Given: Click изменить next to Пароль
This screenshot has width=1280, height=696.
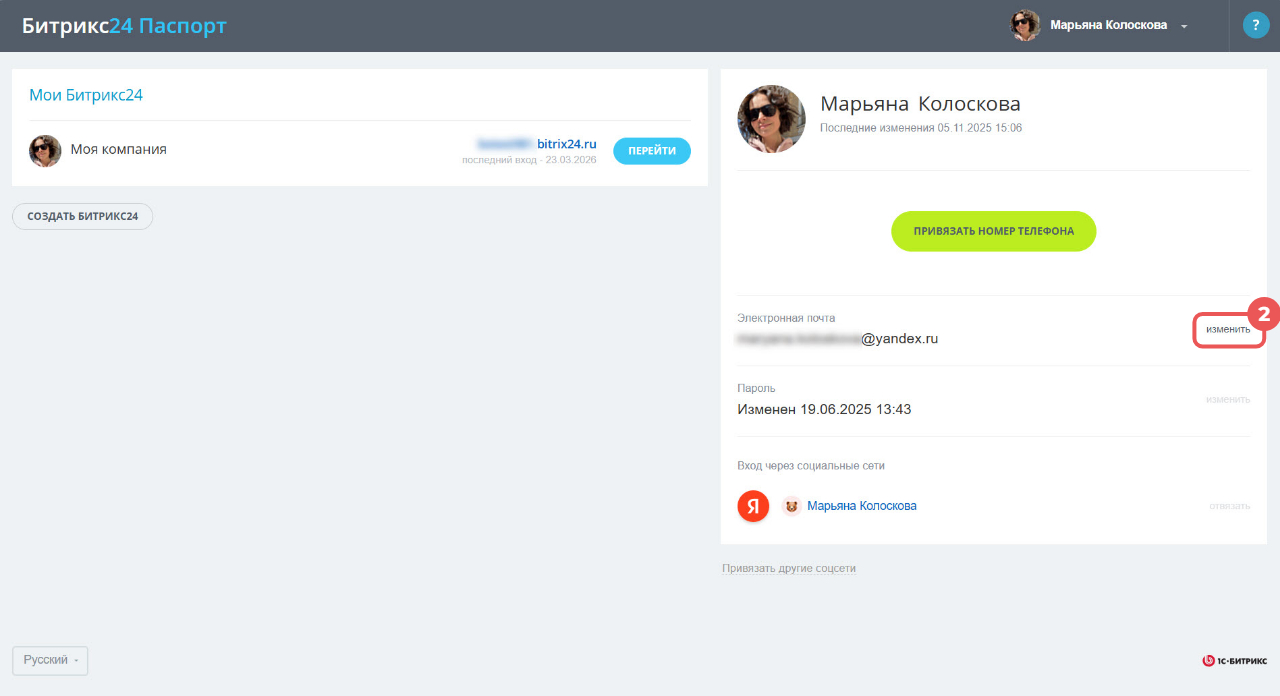Looking at the screenshot, I should tap(1228, 399).
